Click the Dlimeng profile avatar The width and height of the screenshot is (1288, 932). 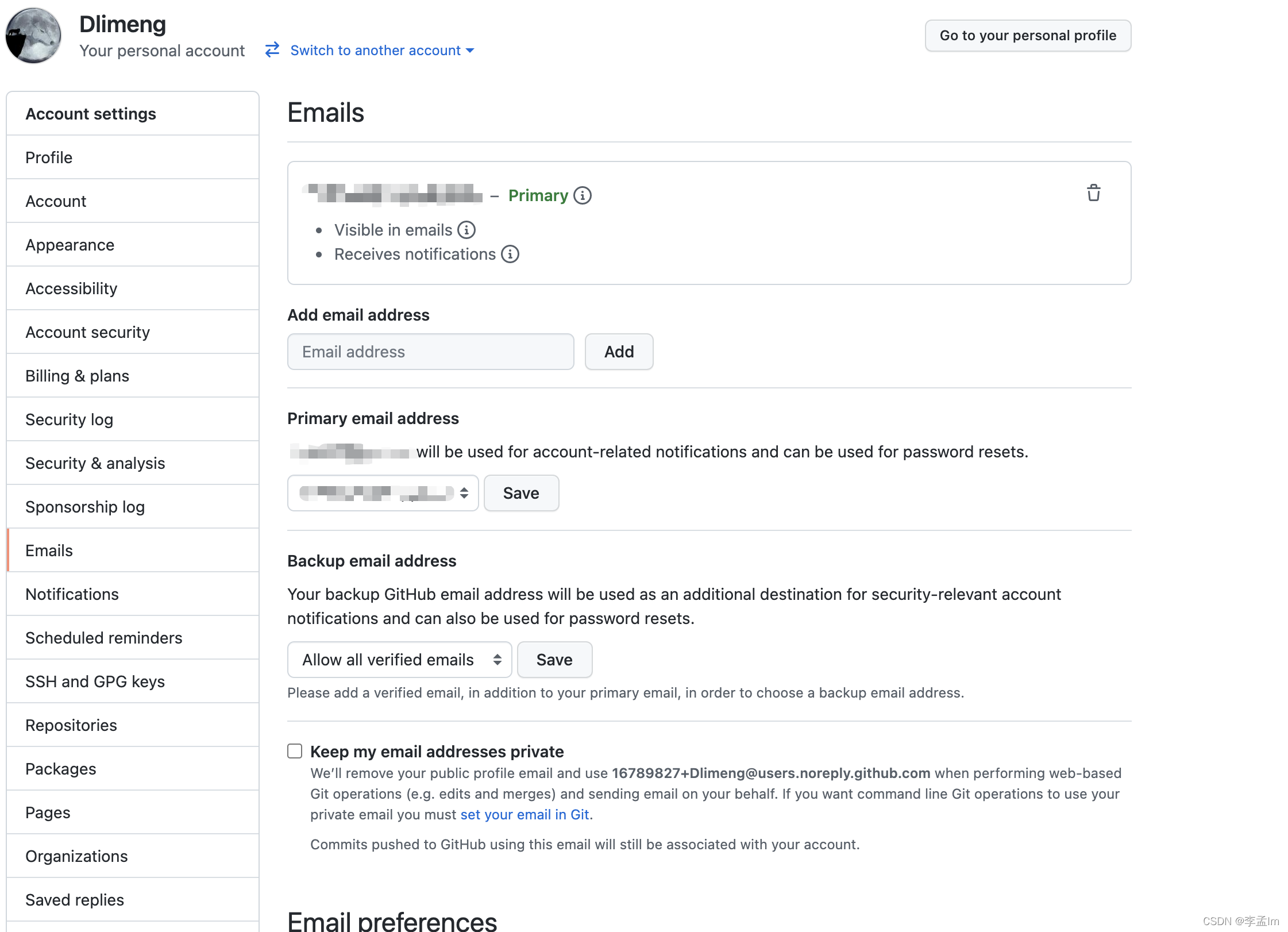(x=33, y=36)
